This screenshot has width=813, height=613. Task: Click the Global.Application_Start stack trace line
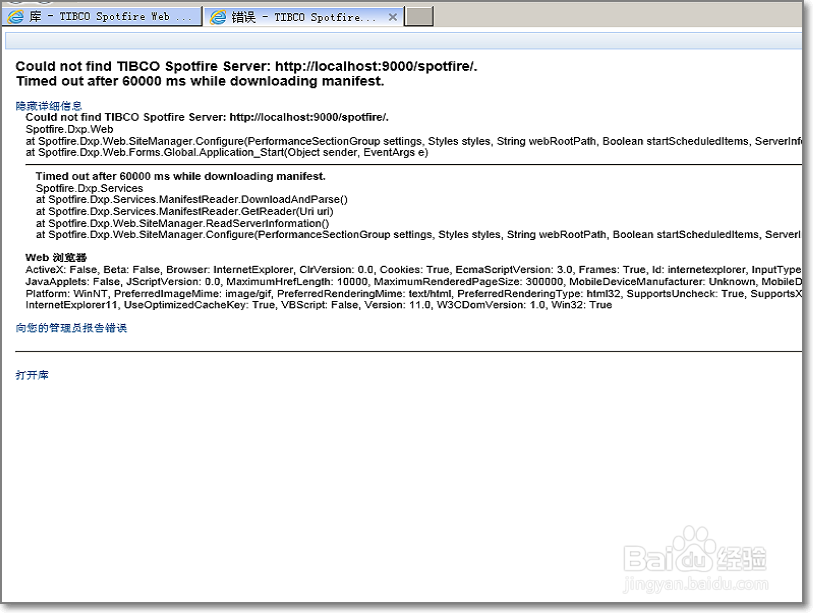tap(227, 152)
